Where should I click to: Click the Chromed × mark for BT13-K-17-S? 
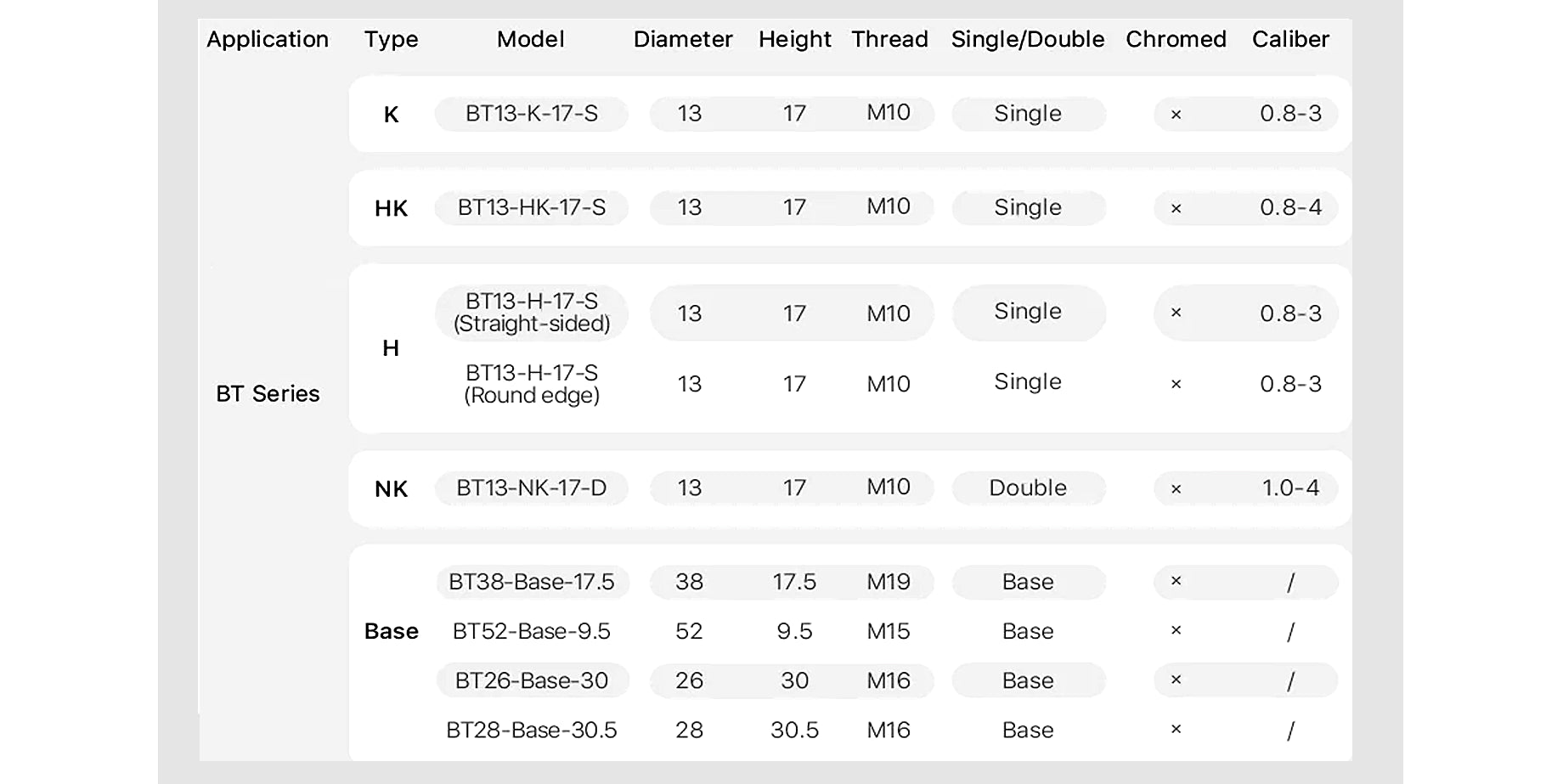pyautogui.click(x=1176, y=115)
